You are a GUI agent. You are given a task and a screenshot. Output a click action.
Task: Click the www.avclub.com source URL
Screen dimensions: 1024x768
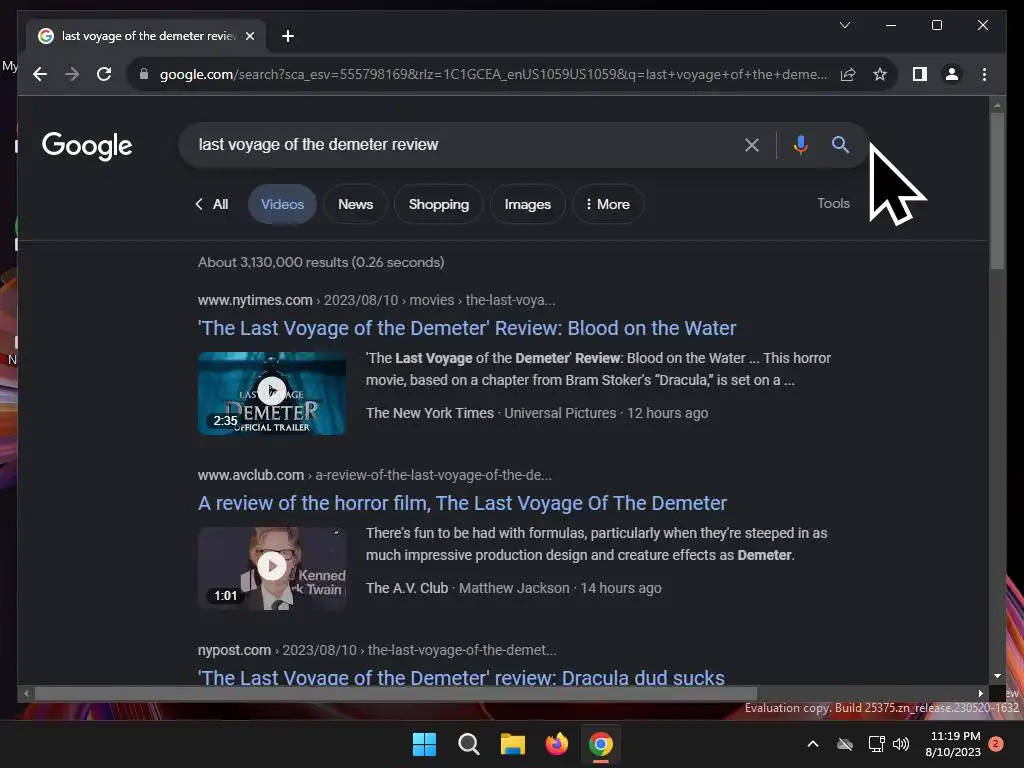tap(251, 475)
